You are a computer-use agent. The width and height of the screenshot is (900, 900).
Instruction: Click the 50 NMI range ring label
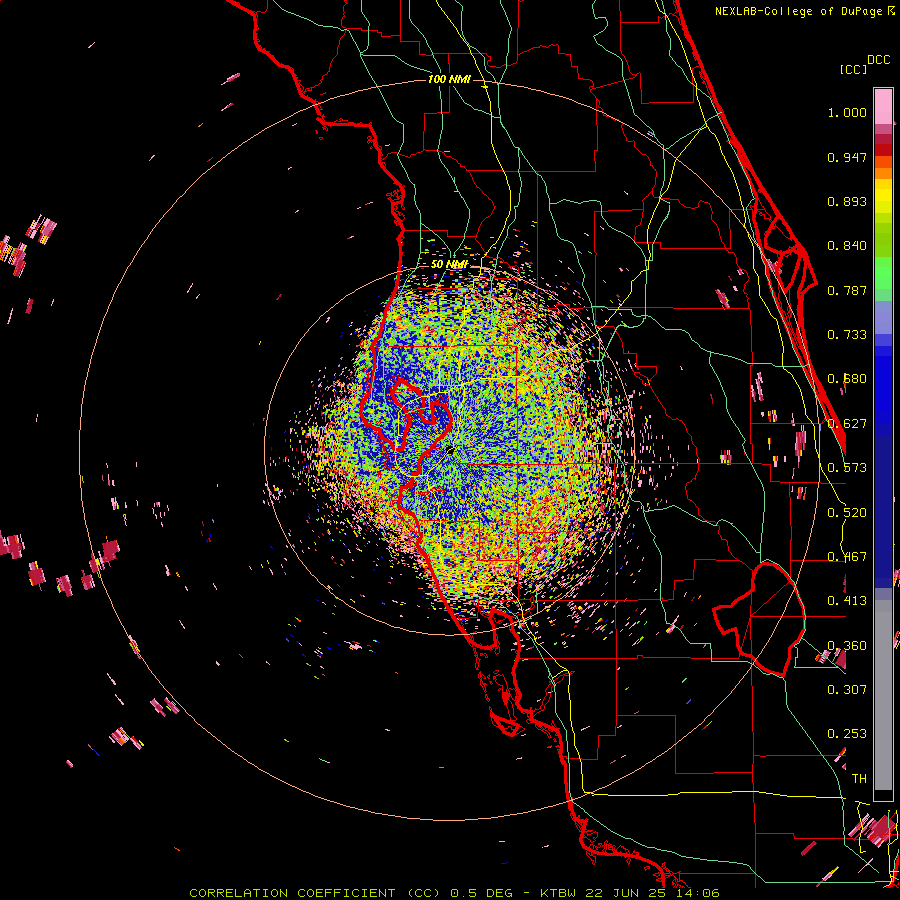449,264
